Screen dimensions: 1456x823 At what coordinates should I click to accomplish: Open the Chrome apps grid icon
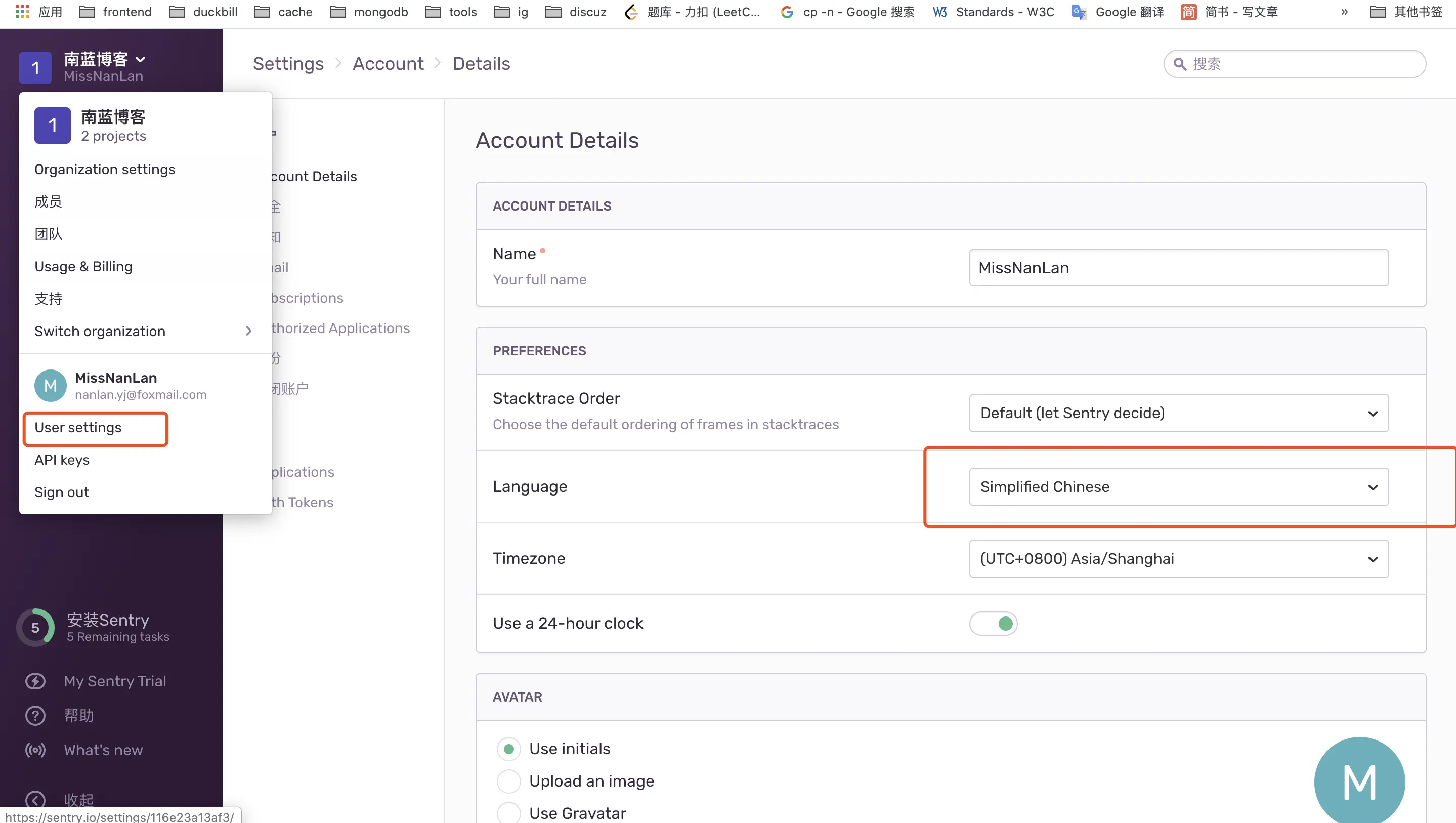21,12
